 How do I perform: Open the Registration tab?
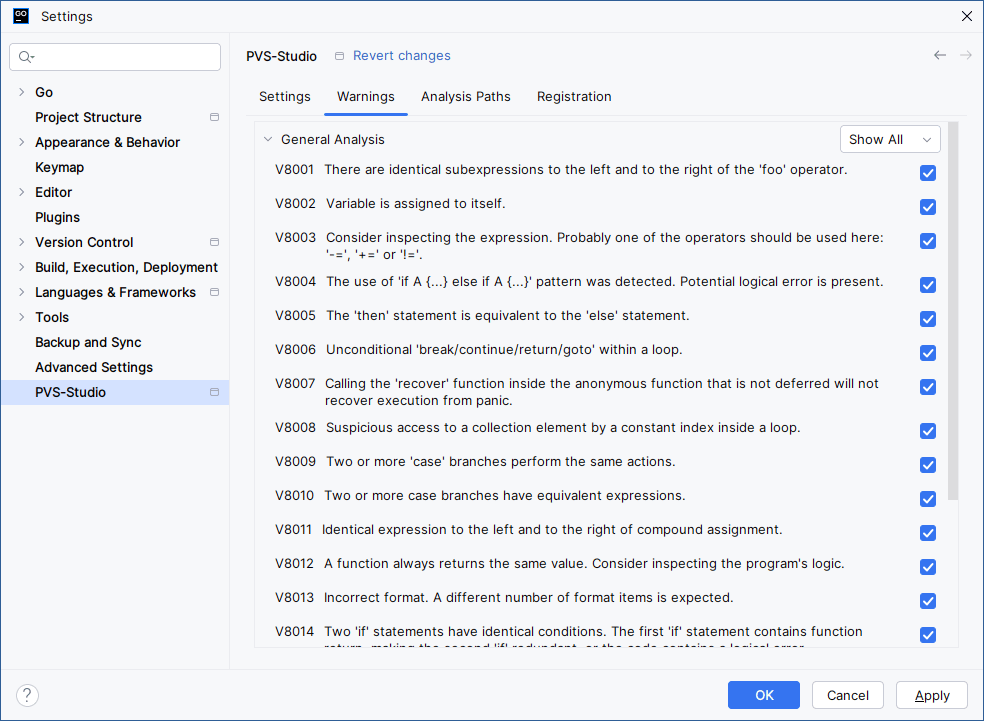(x=574, y=97)
